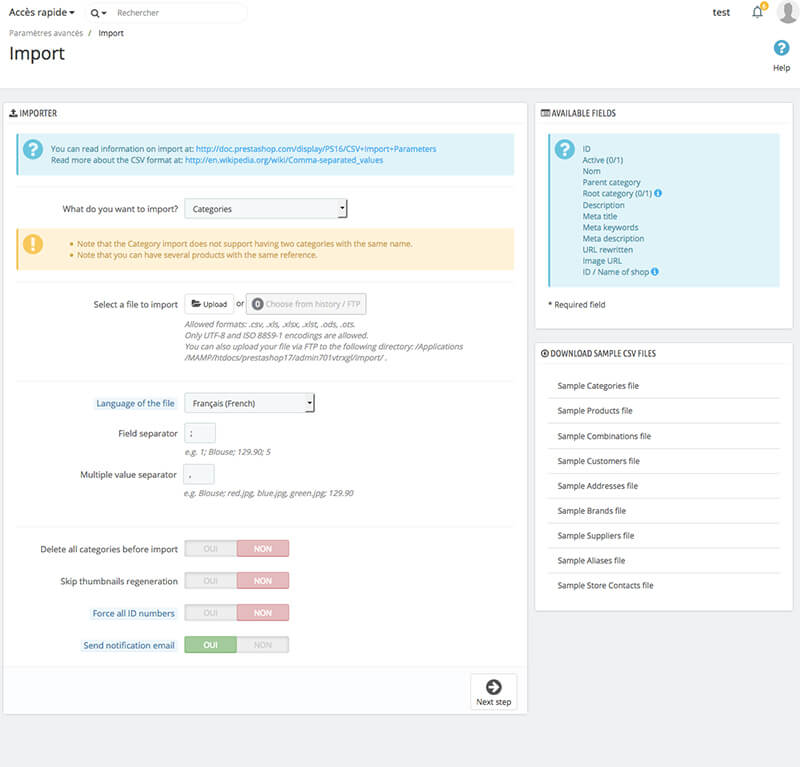This screenshot has width=800, height=767.
Task: Click info icon beside Root category
Action: coord(658,194)
